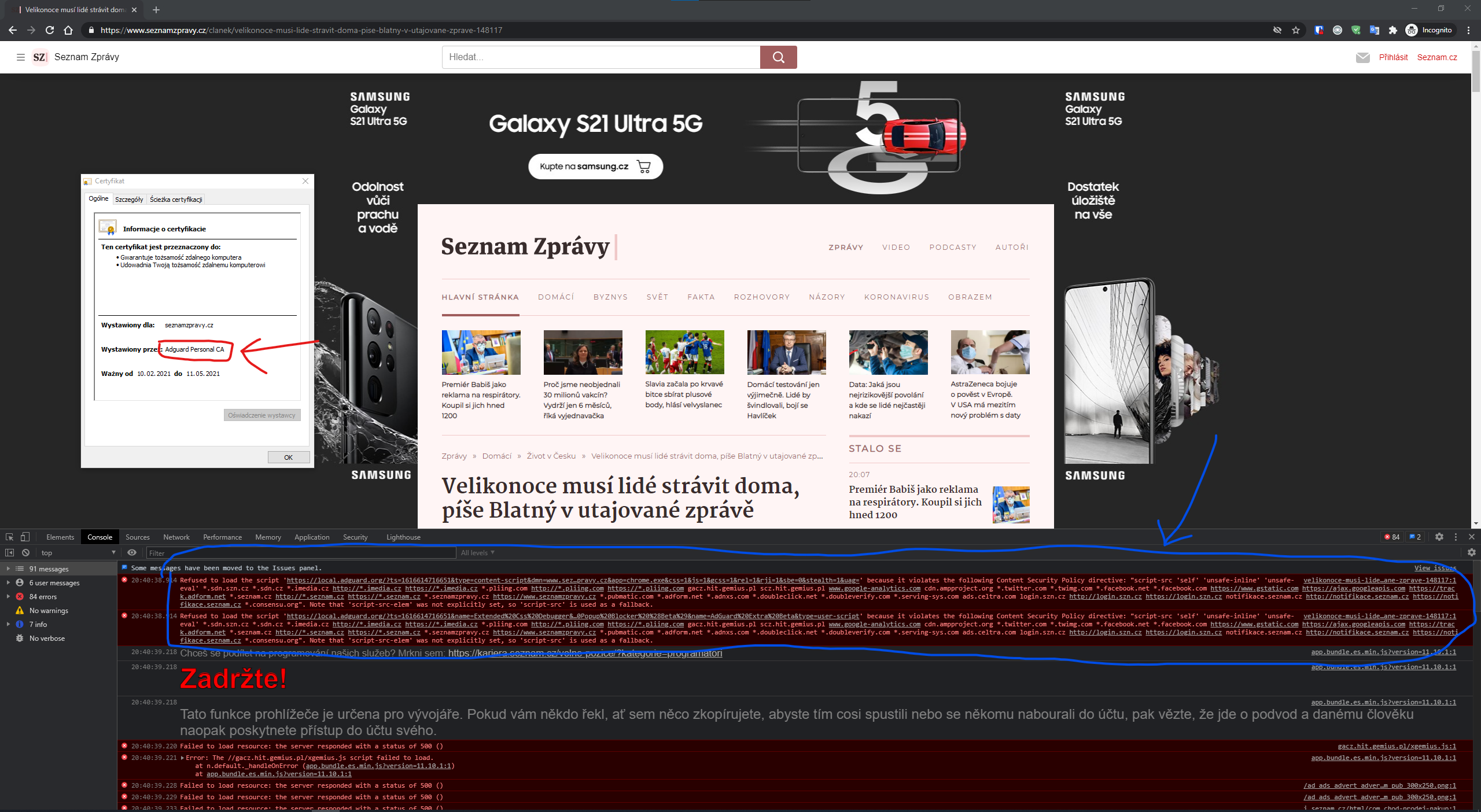The height and width of the screenshot is (812, 1481).
Task: Click the search magnifying glass icon
Action: [x=778, y=57]
